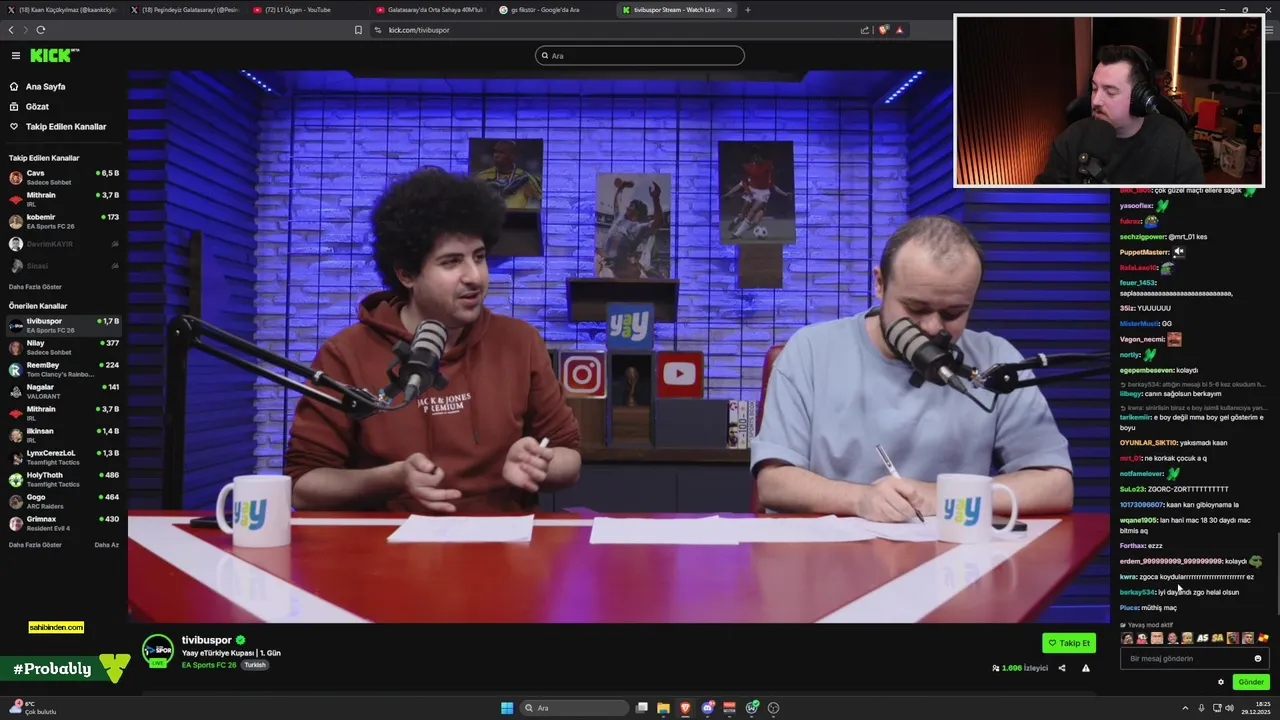Image resolution: width=1280 pixels, height=720 pixels.
Task: Switch to the Galatasaray'da Orta Sahaya tab
Action: [428, 10]
